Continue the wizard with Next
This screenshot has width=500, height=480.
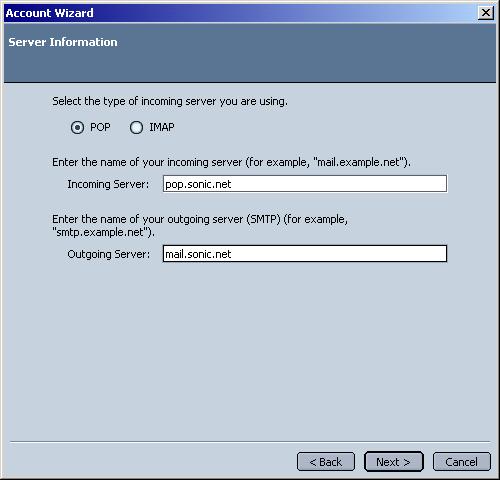(x=394, y=462)
